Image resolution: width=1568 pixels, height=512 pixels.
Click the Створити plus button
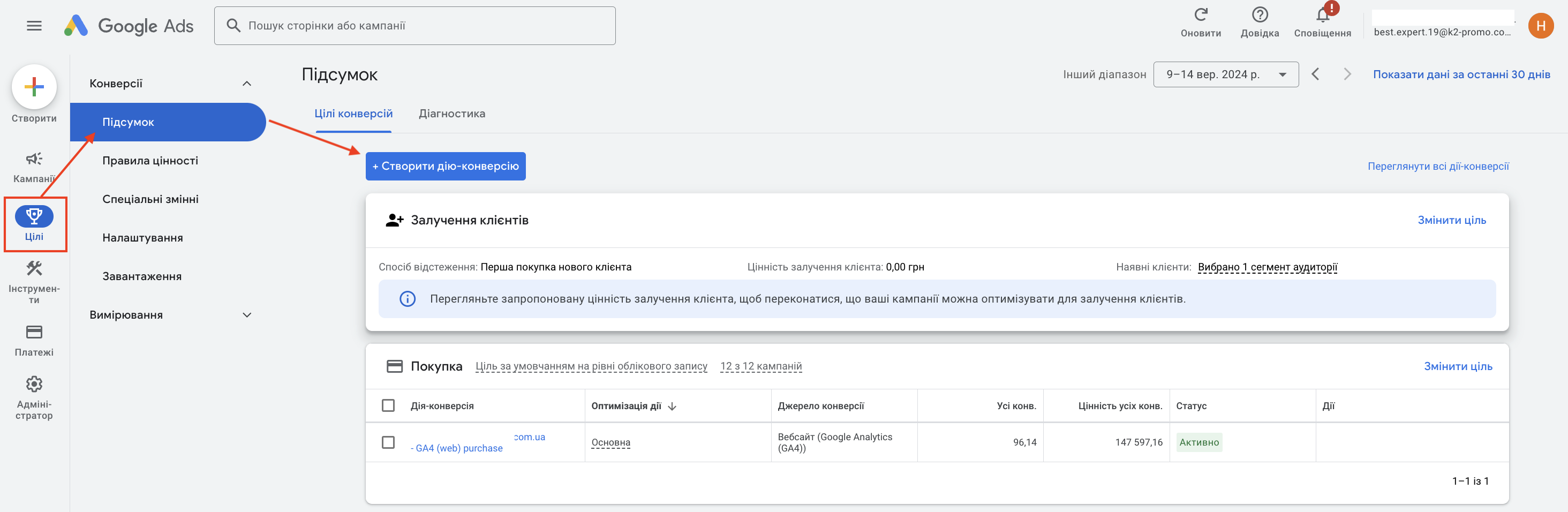(34, 86)
